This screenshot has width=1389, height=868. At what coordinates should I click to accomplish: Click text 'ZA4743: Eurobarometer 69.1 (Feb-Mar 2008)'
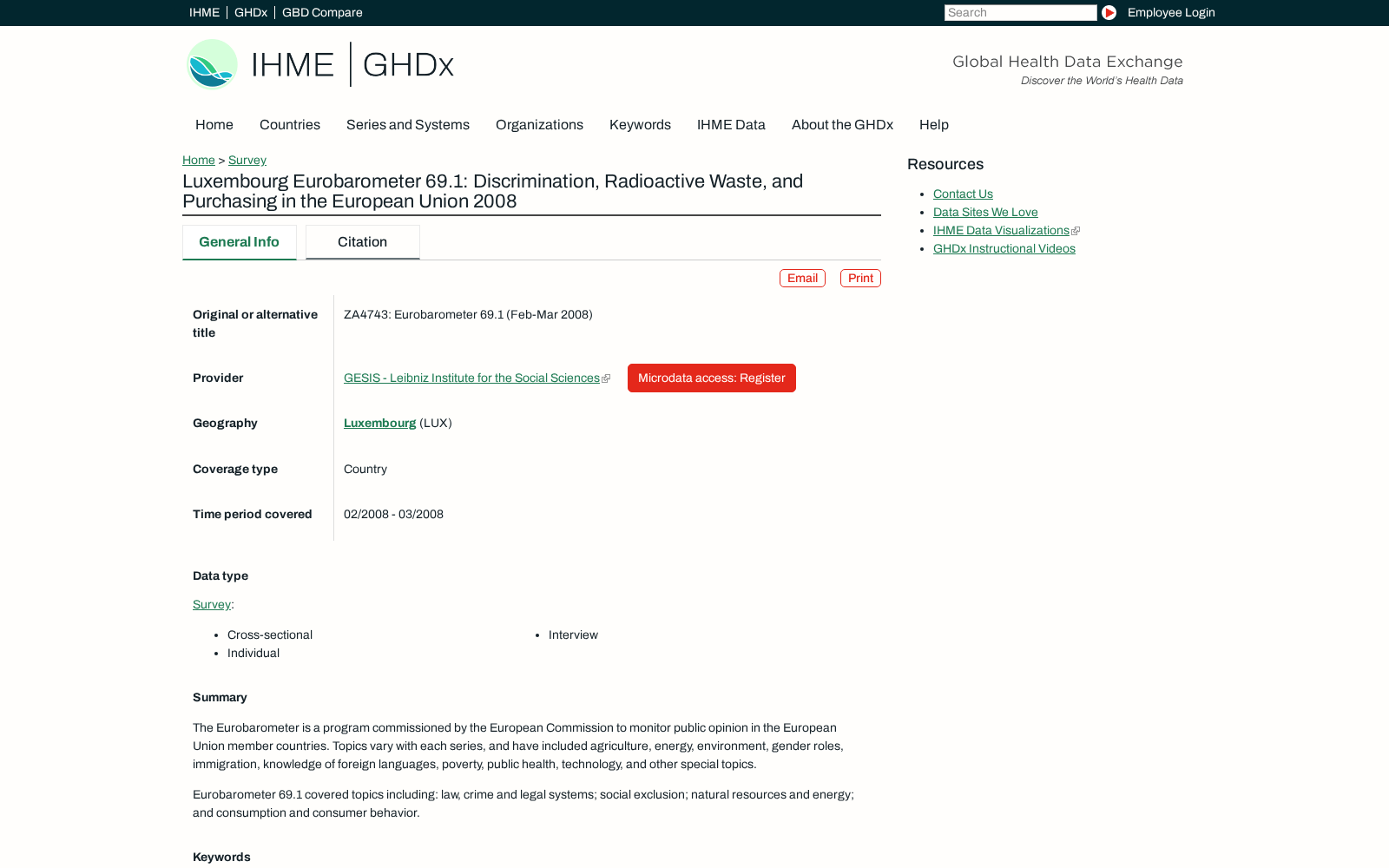(468, 315)
